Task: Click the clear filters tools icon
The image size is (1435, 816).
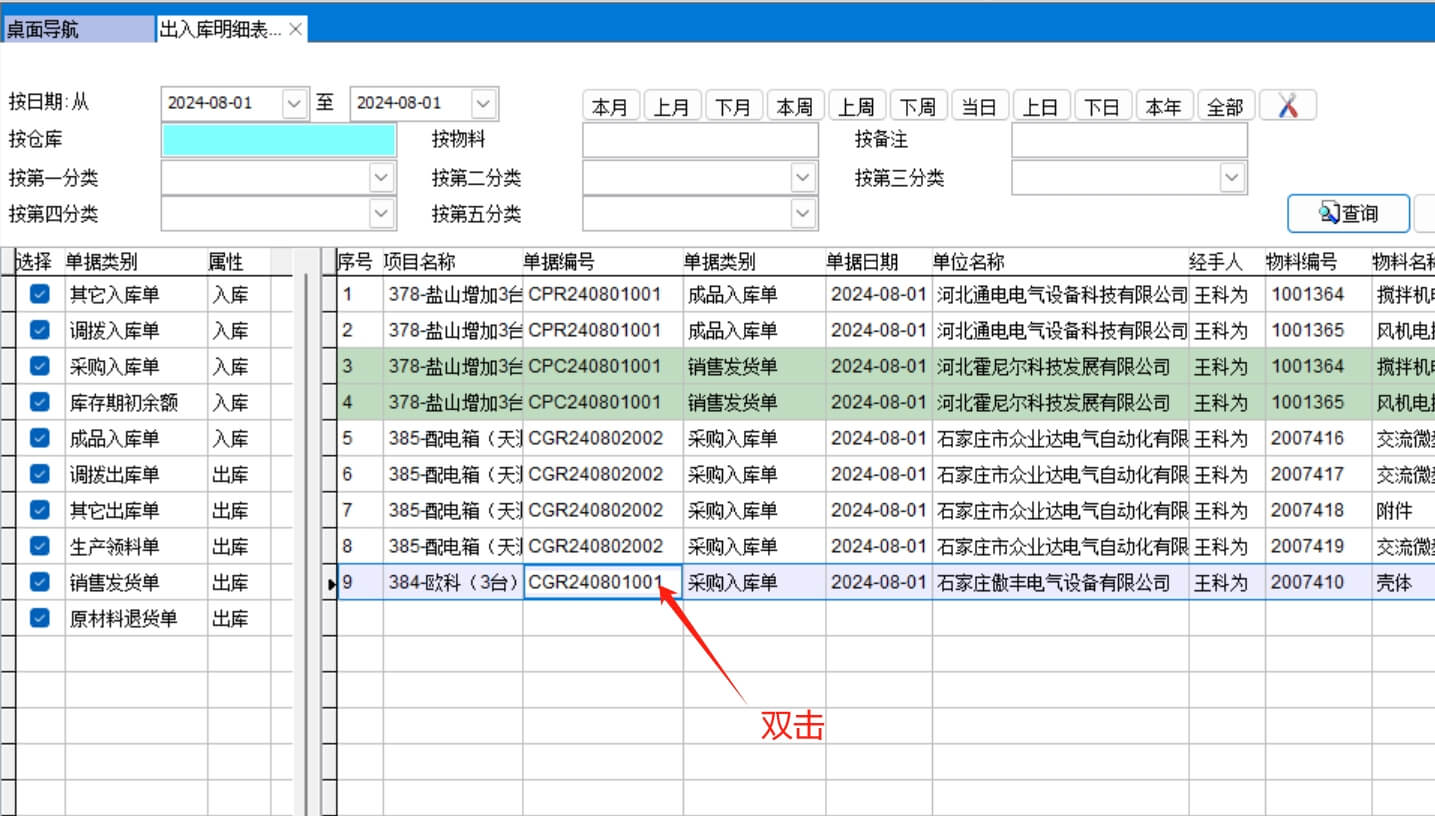Action: pyautogui.click(x=1287, y=106)
